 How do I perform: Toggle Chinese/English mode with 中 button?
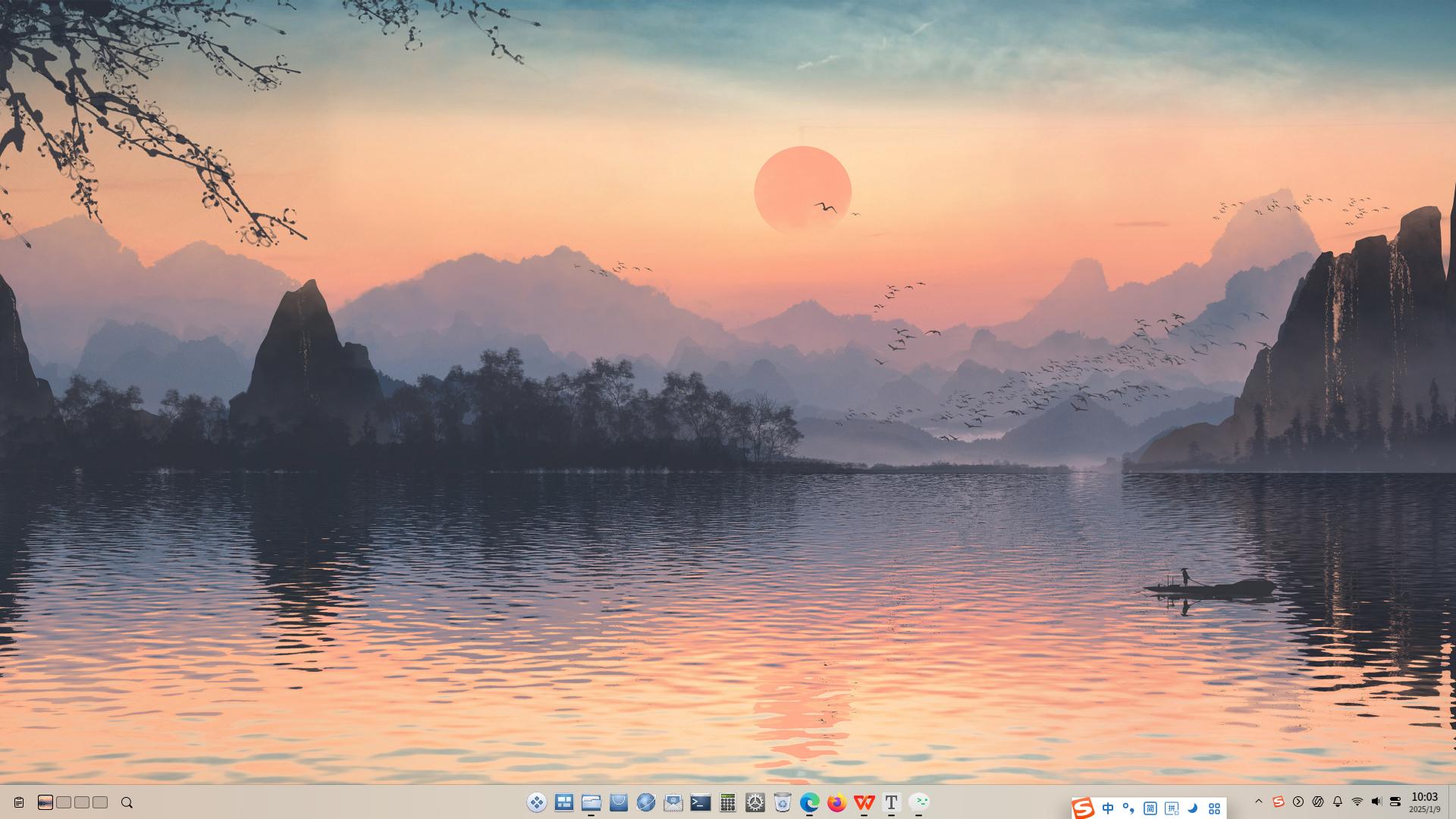1108,808
